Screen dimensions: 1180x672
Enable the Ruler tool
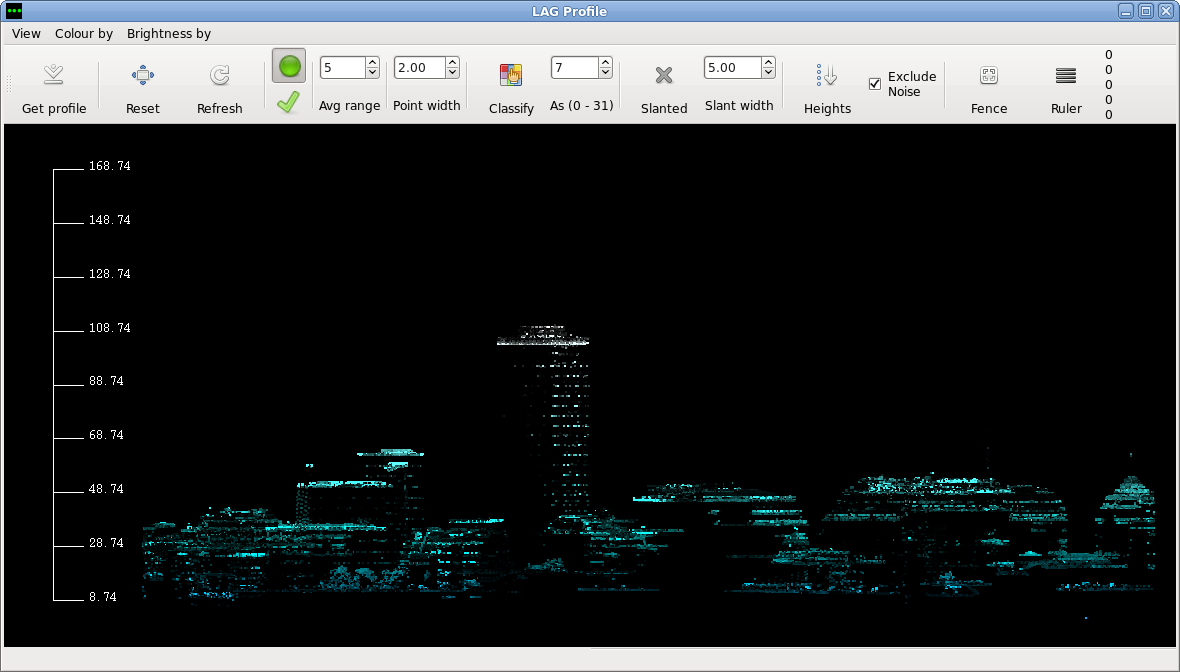1066,88
